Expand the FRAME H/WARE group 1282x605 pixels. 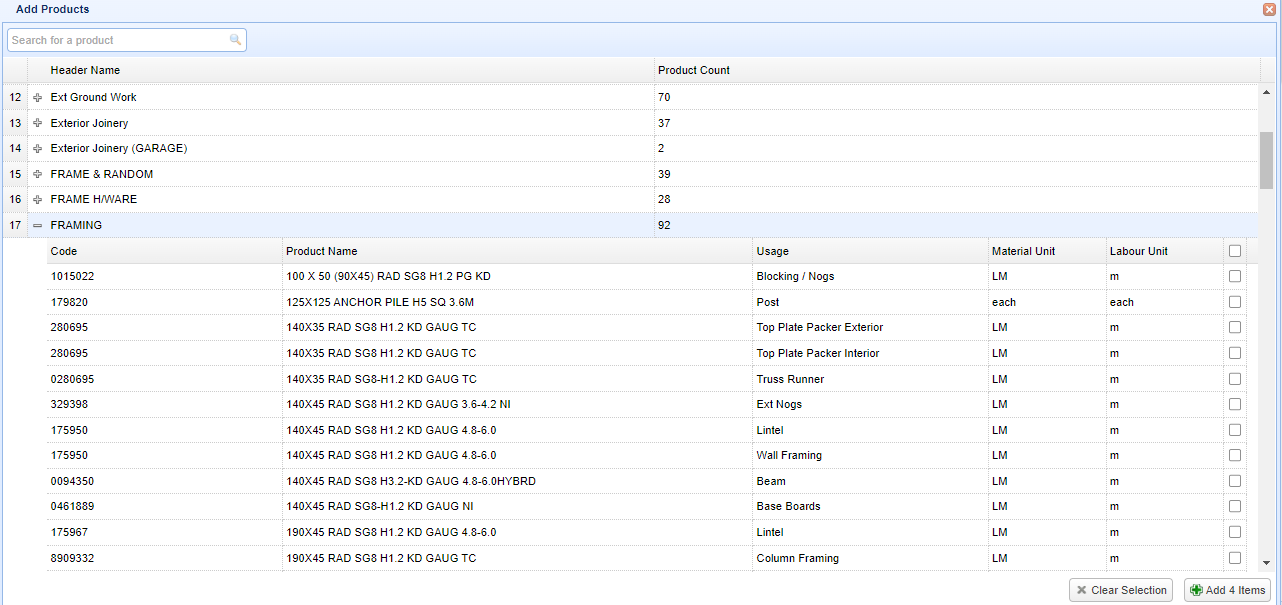(x=38, y=200)
